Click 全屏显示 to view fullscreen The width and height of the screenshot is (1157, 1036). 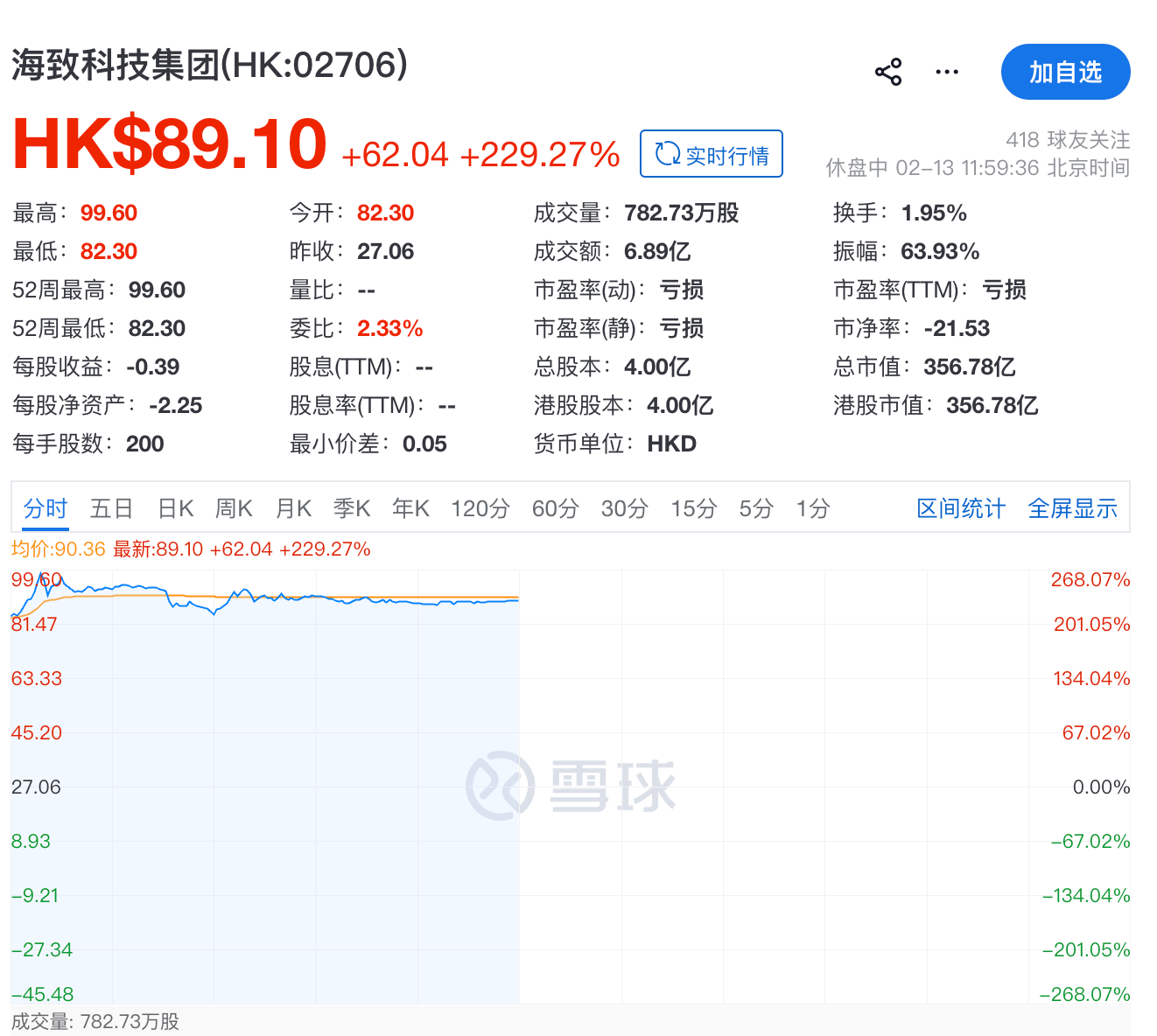click(x=1072, y=508)
